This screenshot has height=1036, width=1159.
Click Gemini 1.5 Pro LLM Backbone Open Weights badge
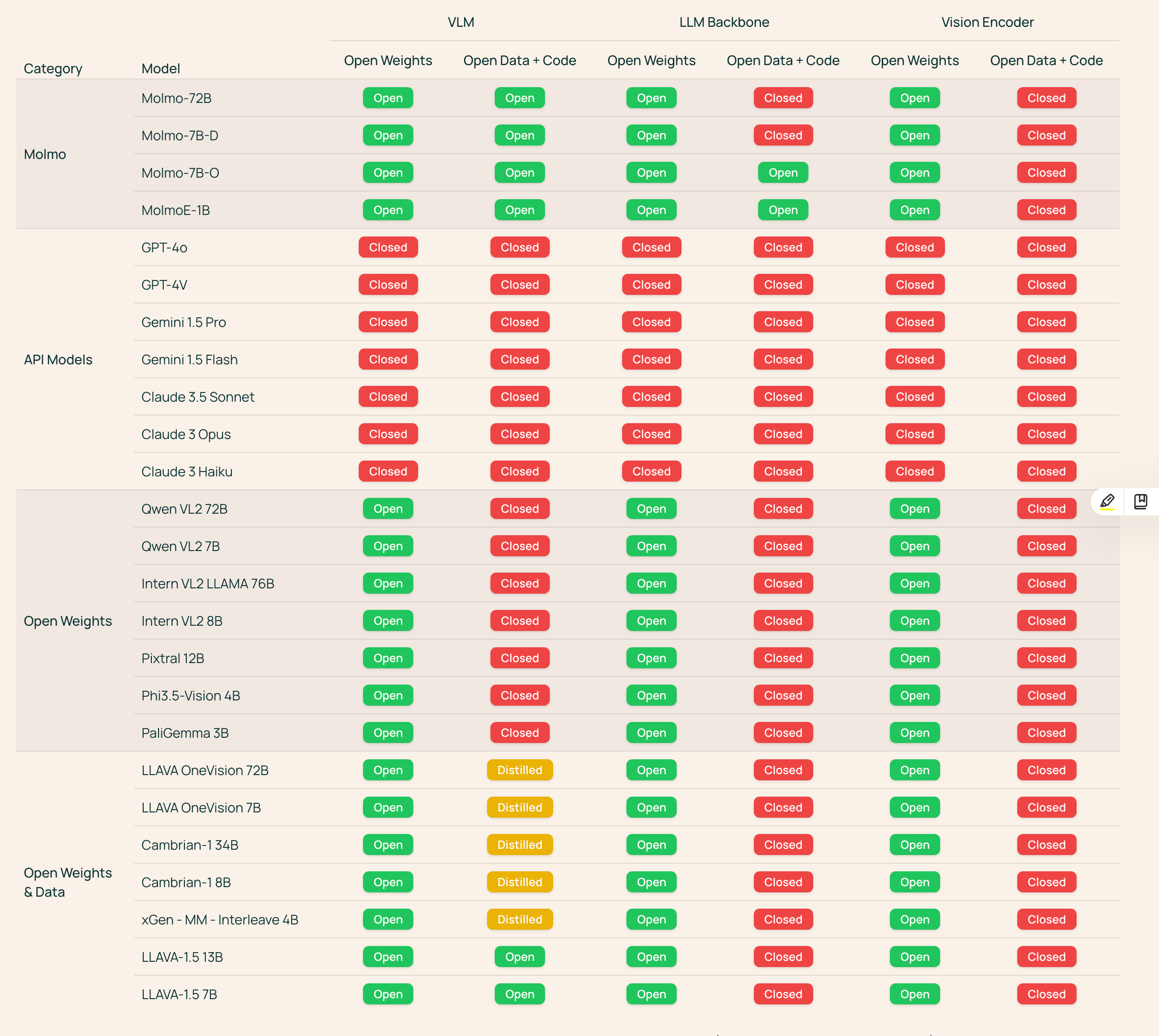[651, 322]
